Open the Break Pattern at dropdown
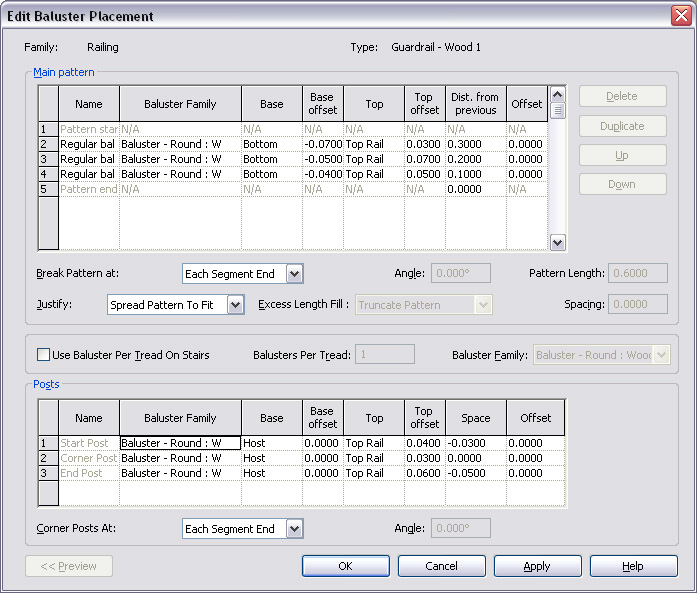Screen dimensions: 697x593 294,274
